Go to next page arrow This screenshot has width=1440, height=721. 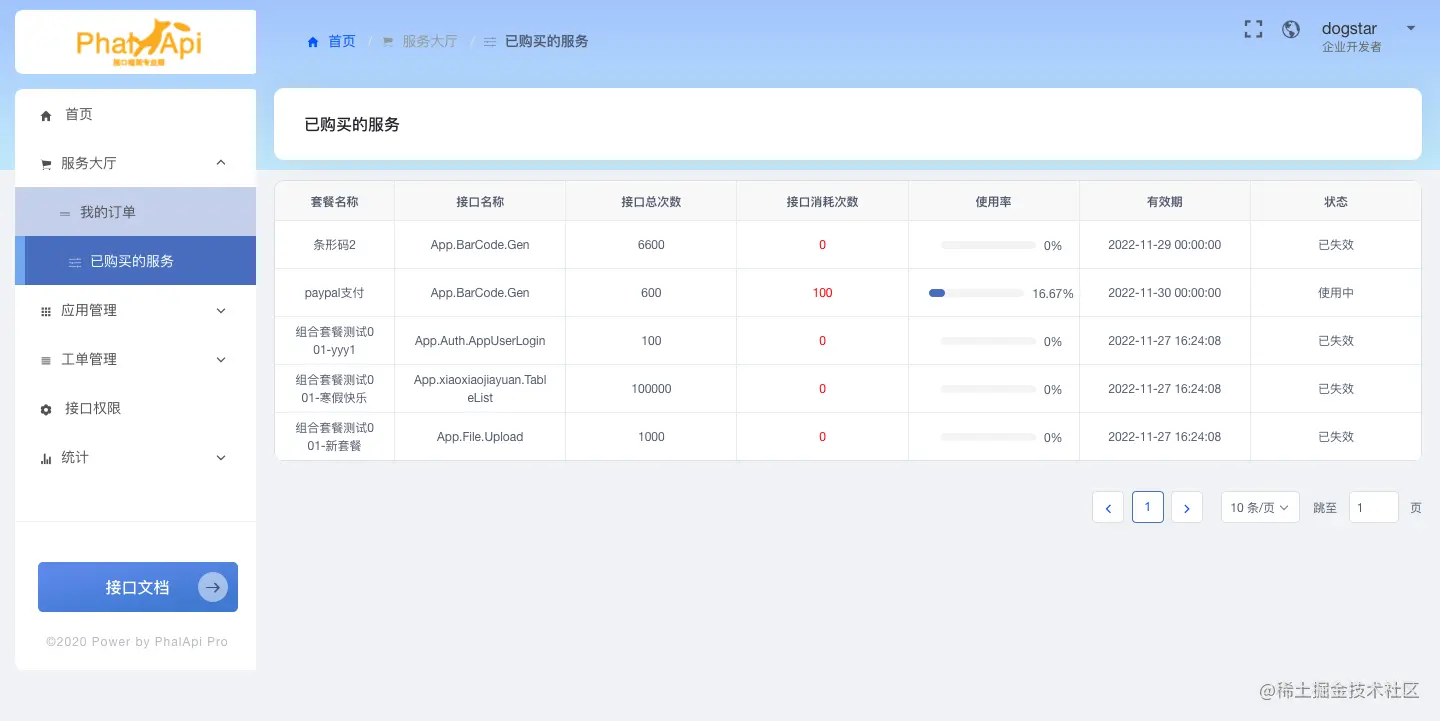(x=1186, y=507)
